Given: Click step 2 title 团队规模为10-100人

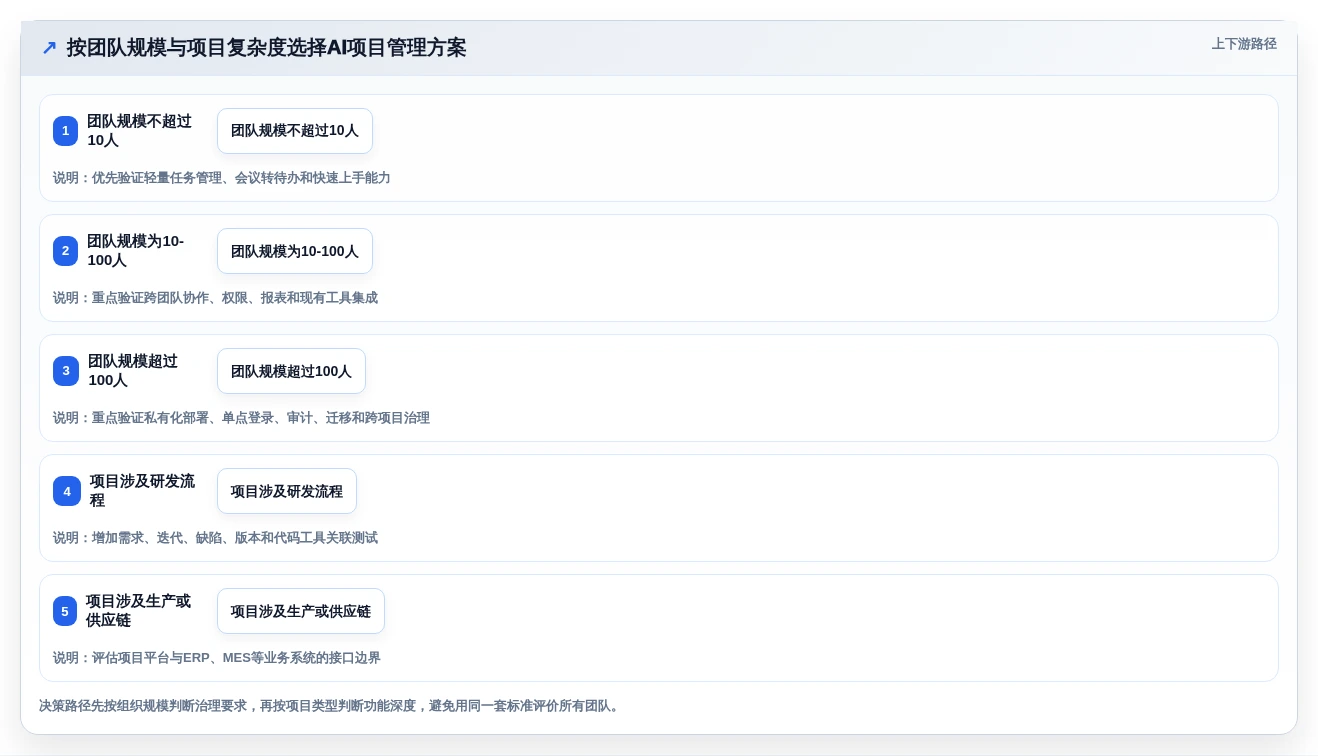Looking at the screenshot, I should [136, 251].
